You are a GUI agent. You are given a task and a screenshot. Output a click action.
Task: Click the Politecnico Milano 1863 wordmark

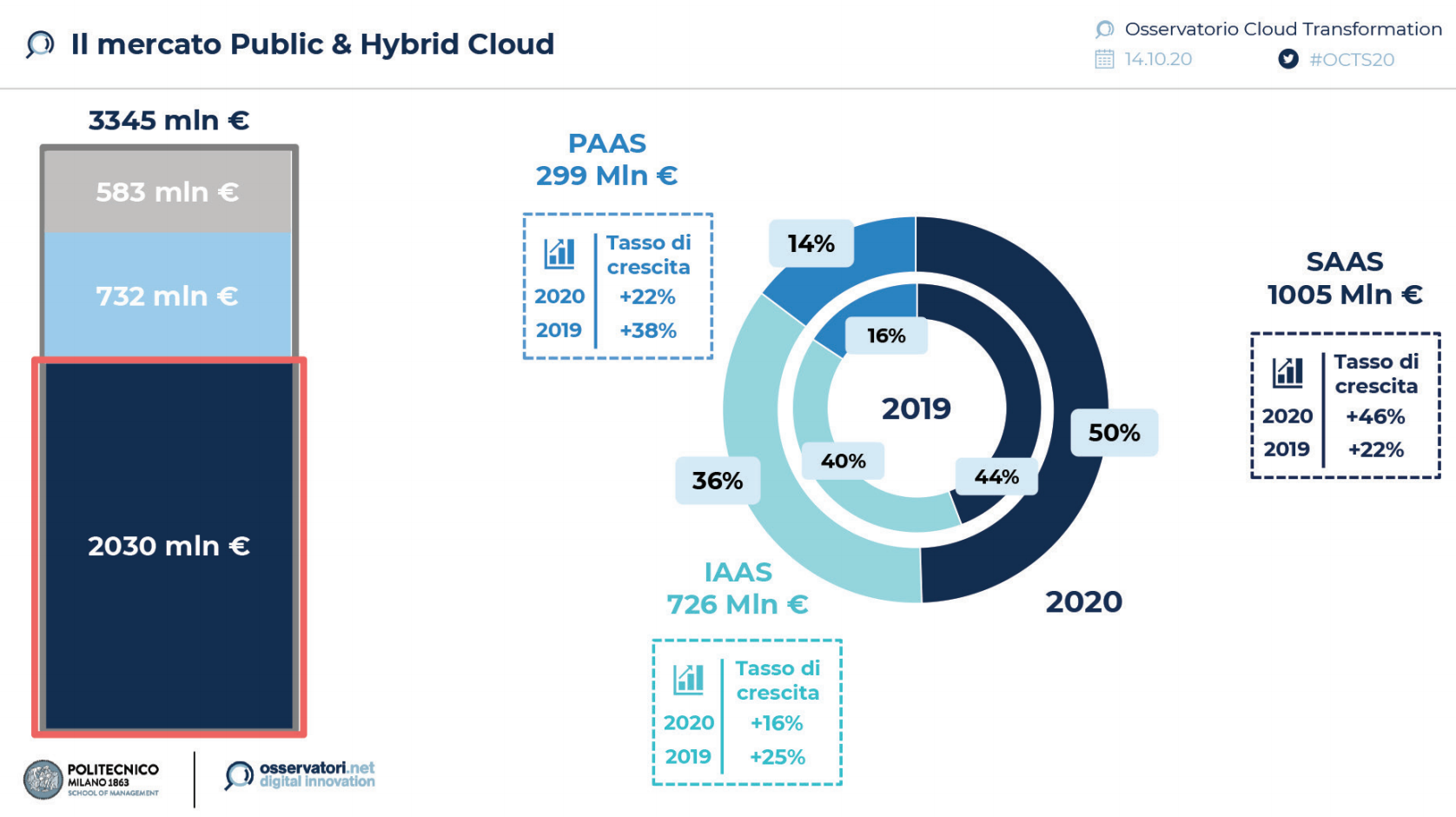point(113,780)
